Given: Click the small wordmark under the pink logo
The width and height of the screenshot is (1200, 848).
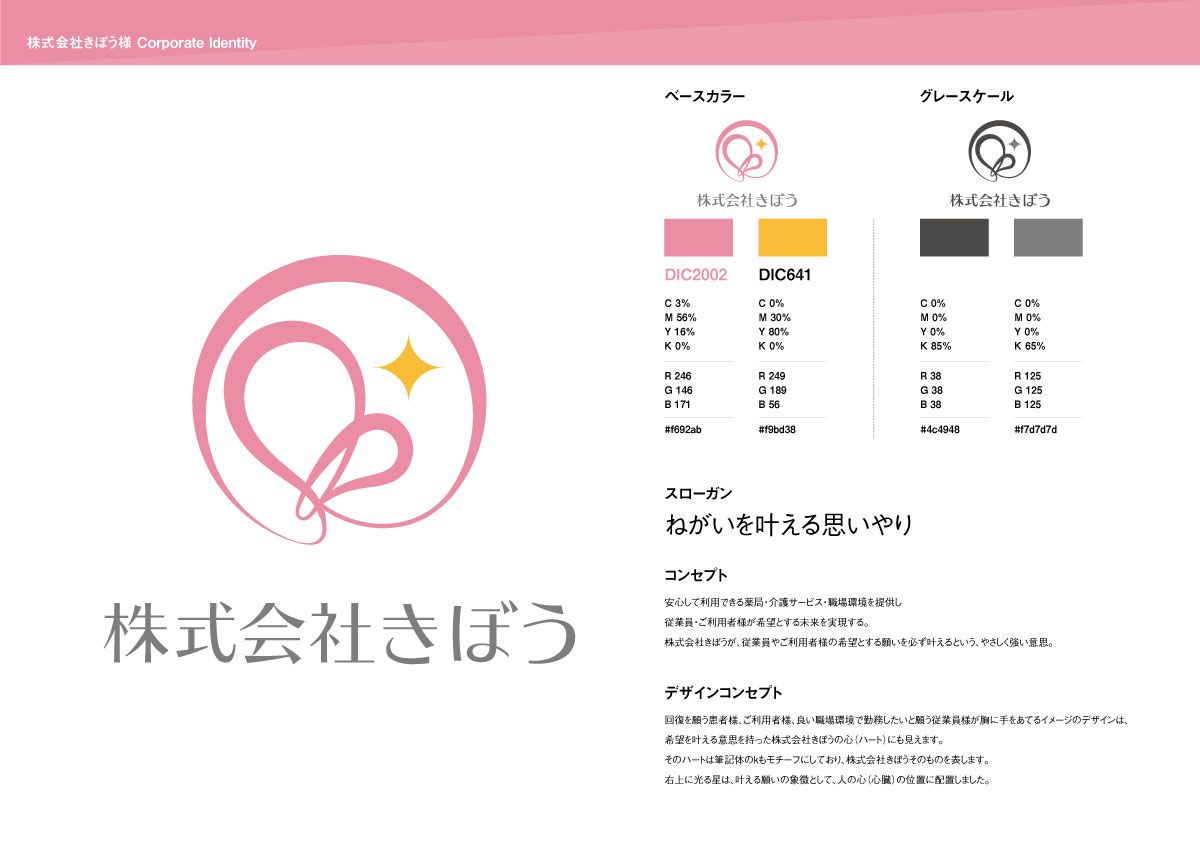Looking at the screenshot, I should pyautogui.click(x=747, y=200).
